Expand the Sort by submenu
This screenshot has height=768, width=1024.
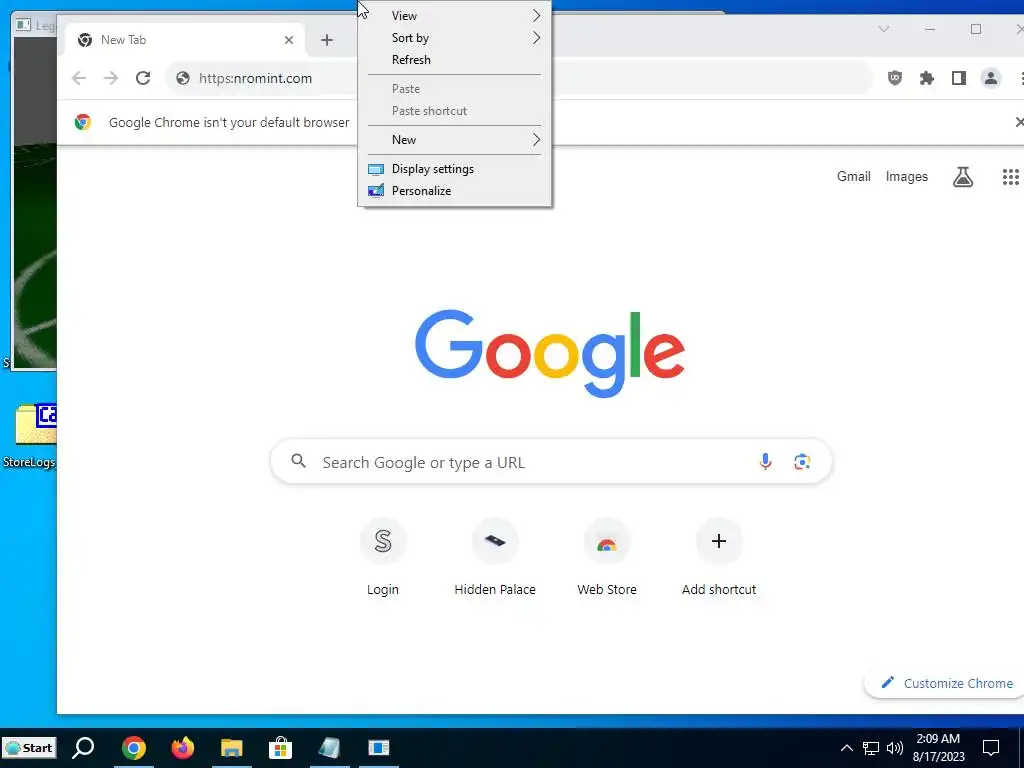pyautogui.click(x=455, y=38)
